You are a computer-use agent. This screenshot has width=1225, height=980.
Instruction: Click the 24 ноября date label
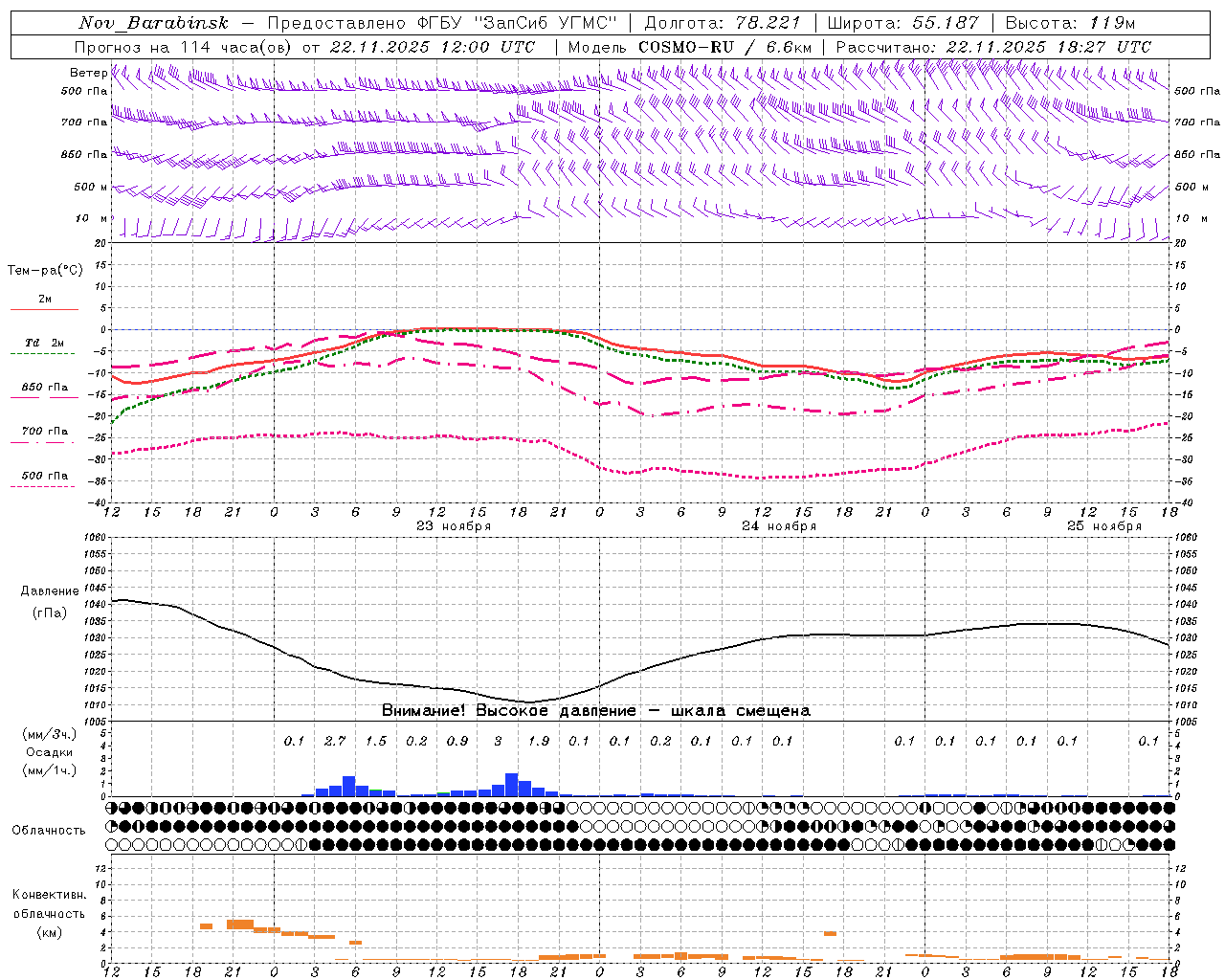[x=779, y=526]
